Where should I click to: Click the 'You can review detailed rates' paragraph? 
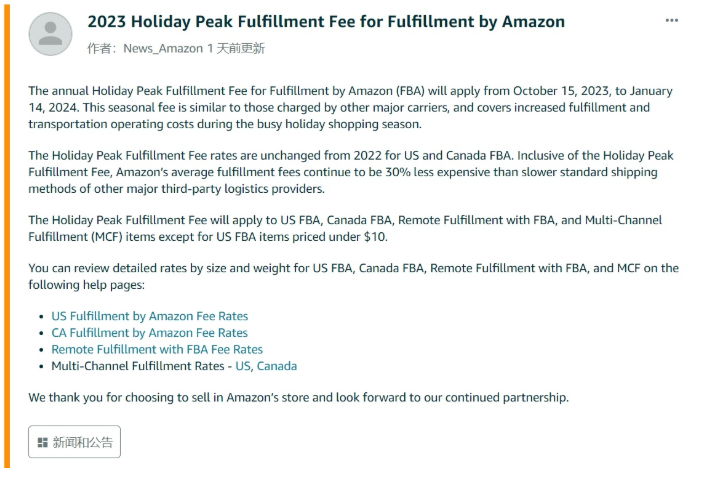354,276
